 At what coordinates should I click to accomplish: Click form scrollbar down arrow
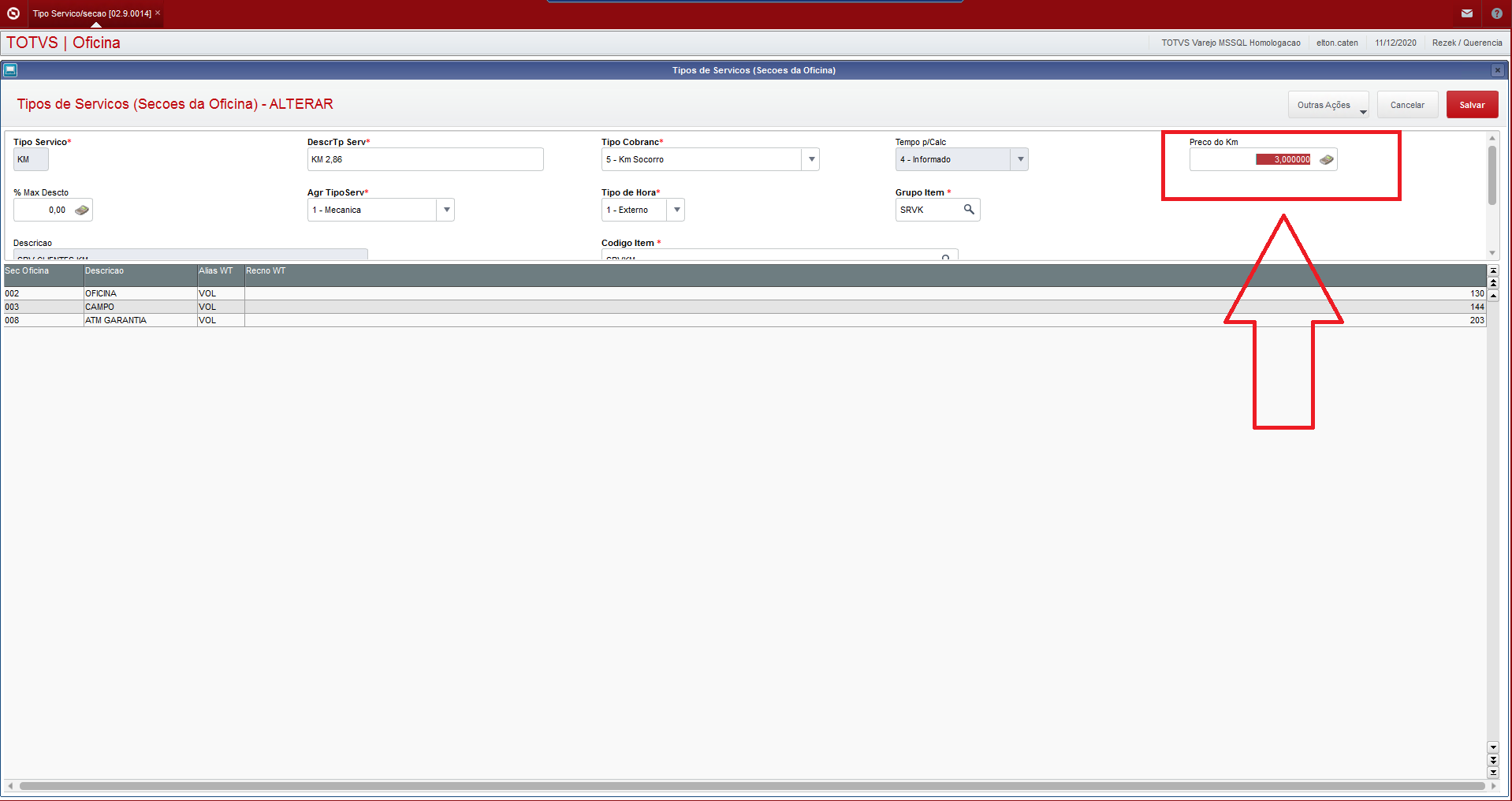coord(1492,253)
